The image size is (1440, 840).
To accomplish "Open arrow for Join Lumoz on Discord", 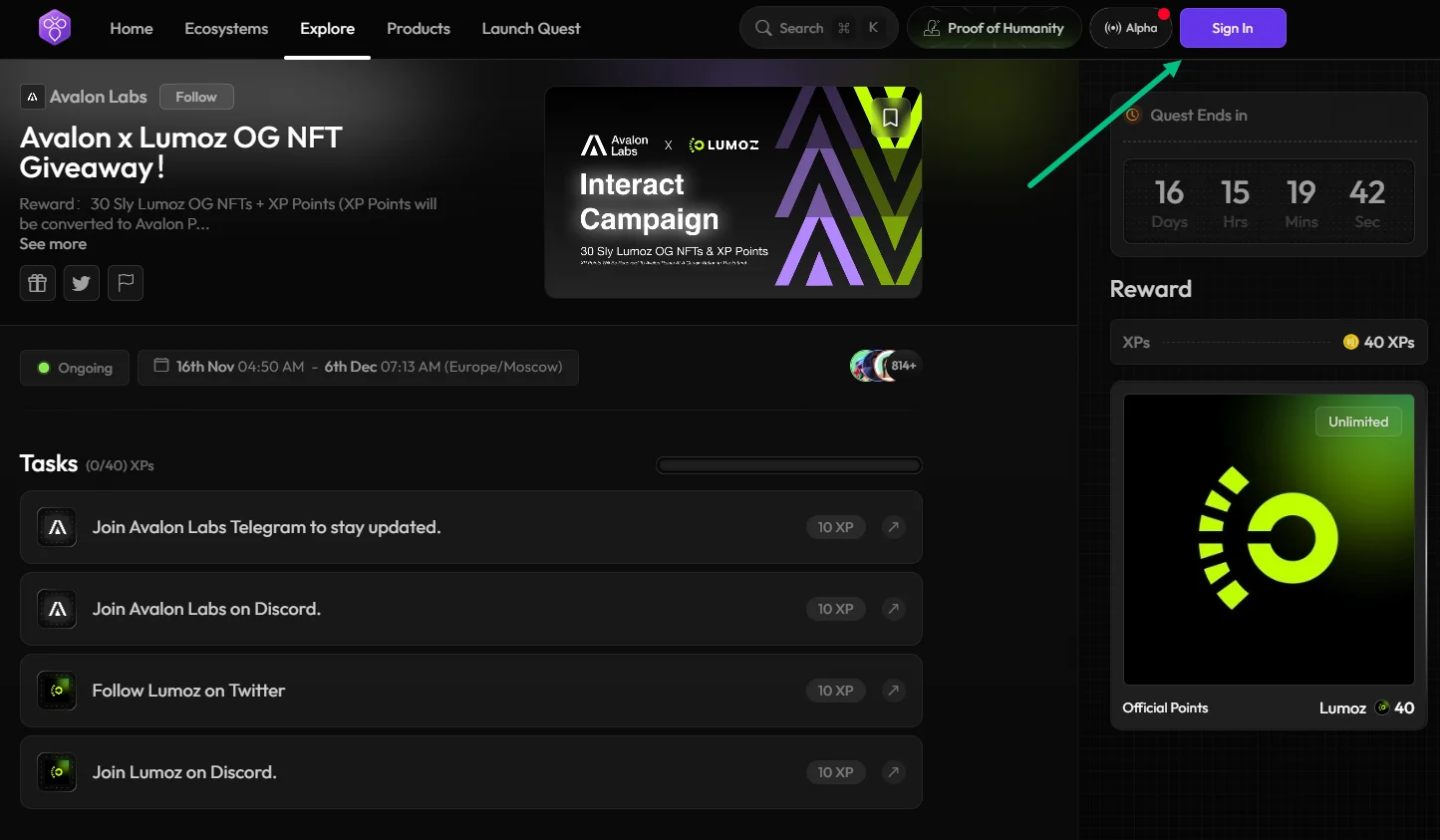I will [894, 772].
